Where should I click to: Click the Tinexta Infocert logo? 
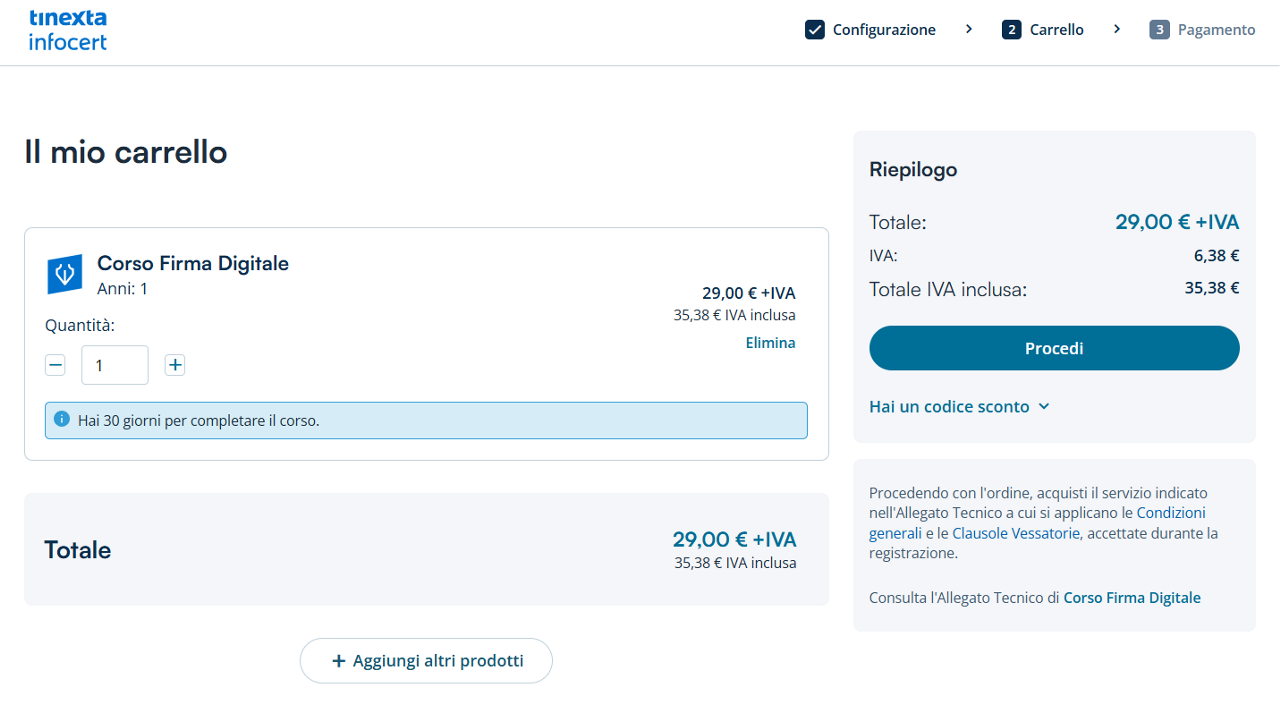[x=68, y=30]
